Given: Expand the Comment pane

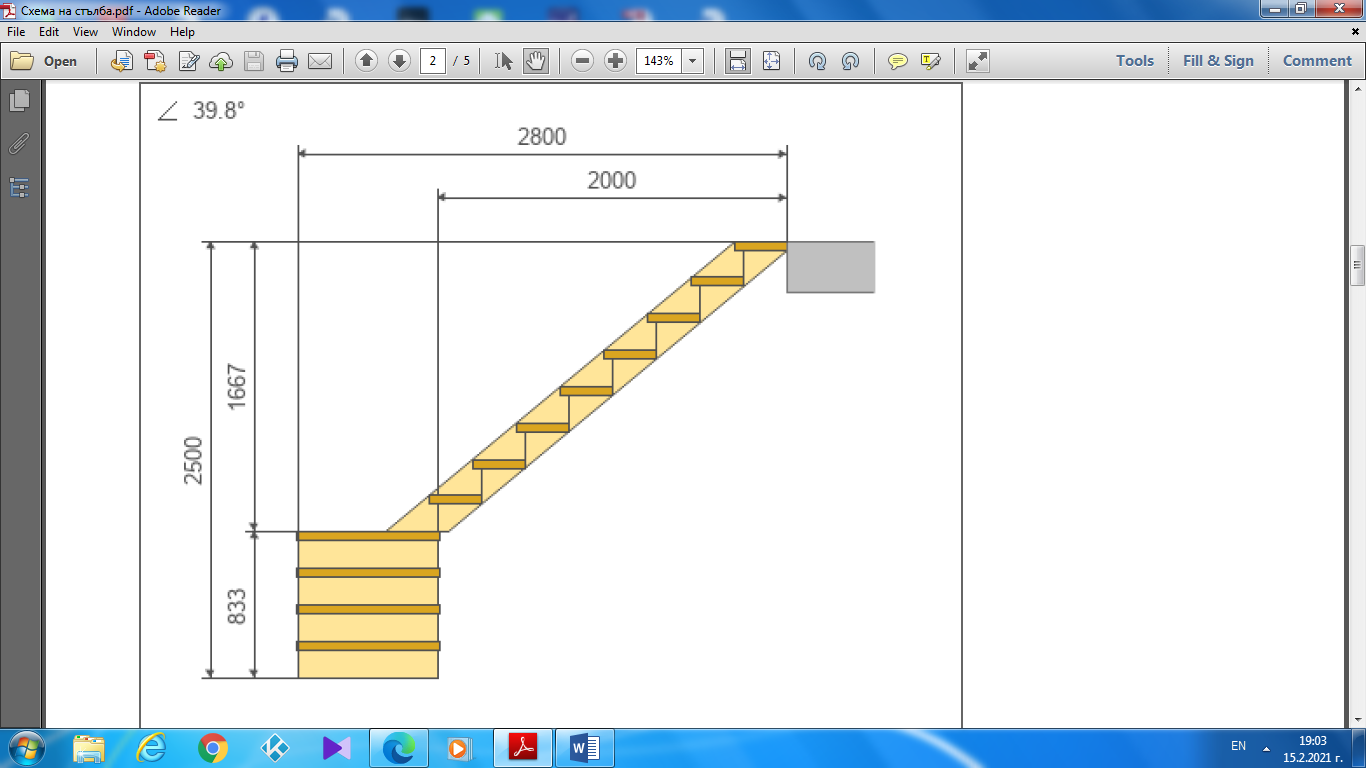Looking at the screenshot, I should (1317, 61).
